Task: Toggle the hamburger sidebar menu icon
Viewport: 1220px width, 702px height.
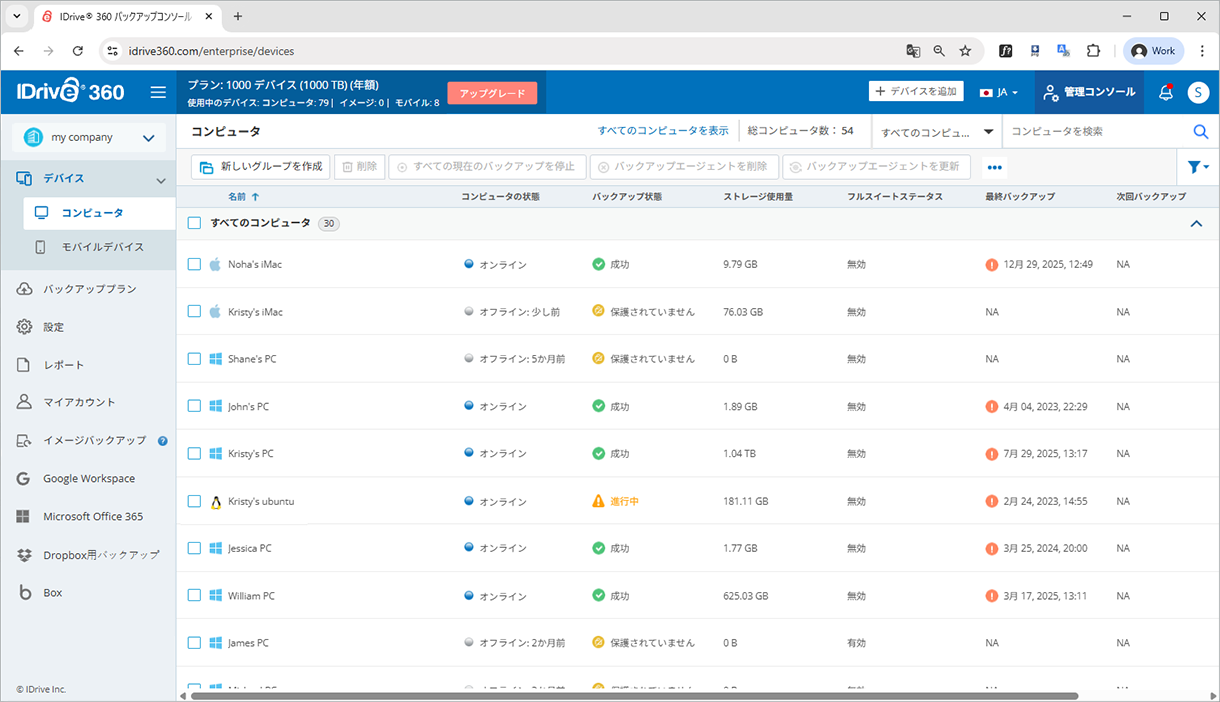Action: [x=158, y=93]
